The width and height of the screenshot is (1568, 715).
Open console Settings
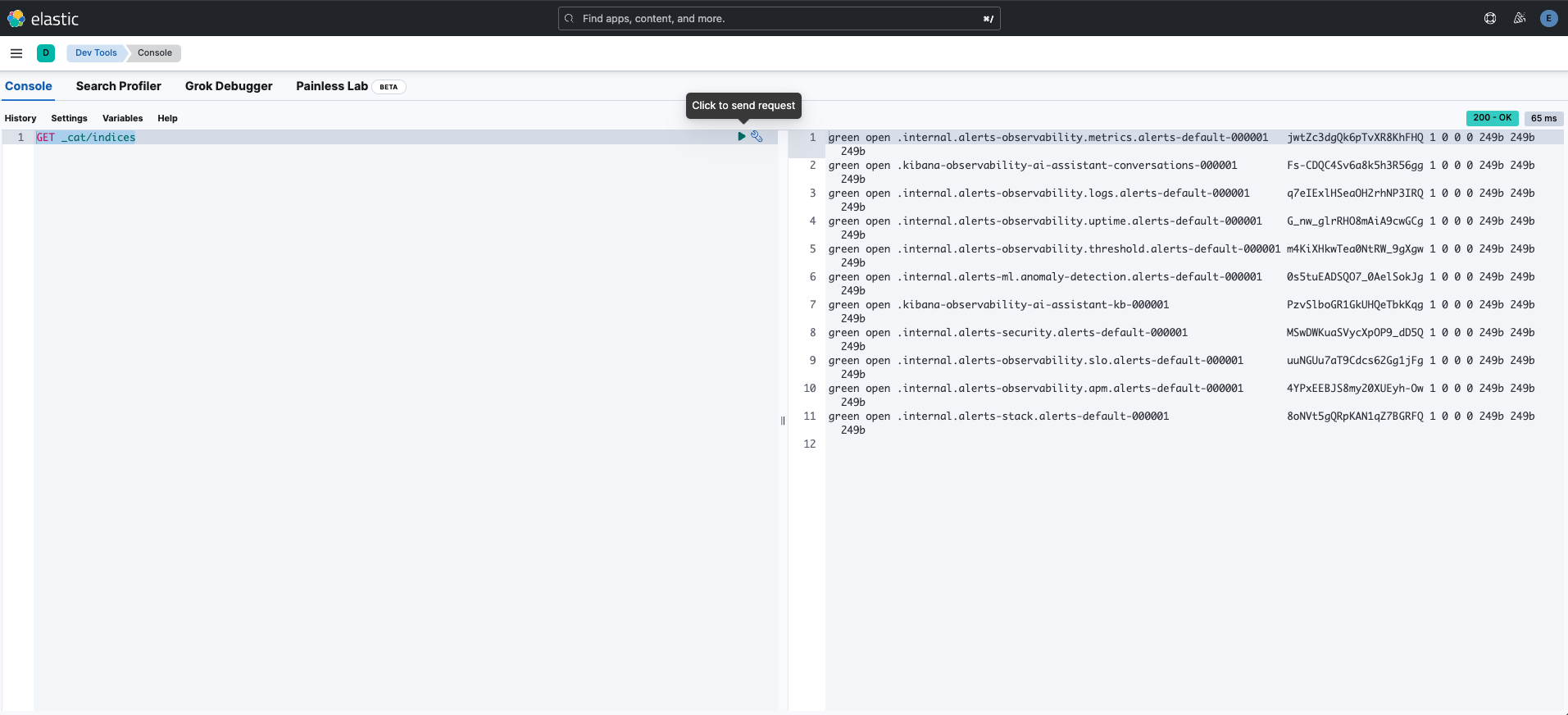pyautogui.click(x=69, y=118)
